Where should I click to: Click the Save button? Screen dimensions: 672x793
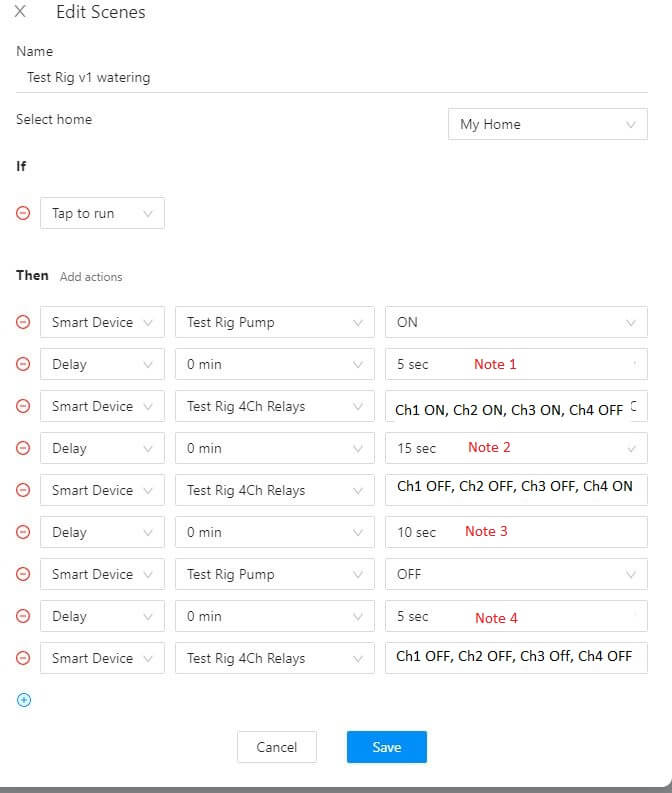(x=386, y=747)
